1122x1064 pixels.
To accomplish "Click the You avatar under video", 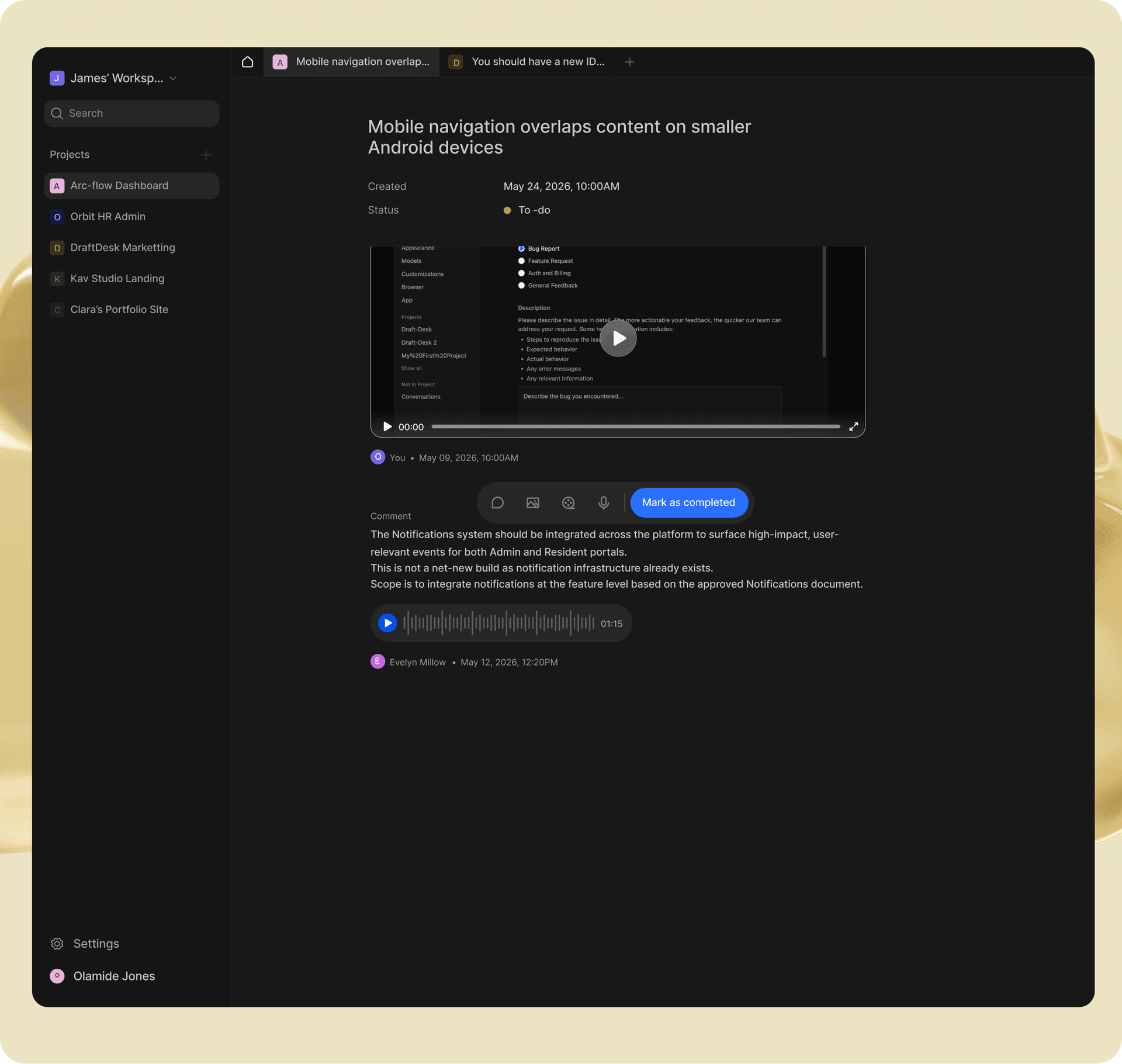I will 378,457.
